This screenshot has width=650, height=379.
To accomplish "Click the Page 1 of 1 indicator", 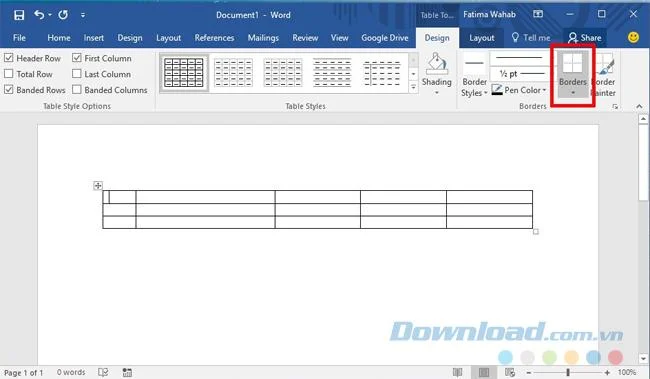I will pos(24,372).
